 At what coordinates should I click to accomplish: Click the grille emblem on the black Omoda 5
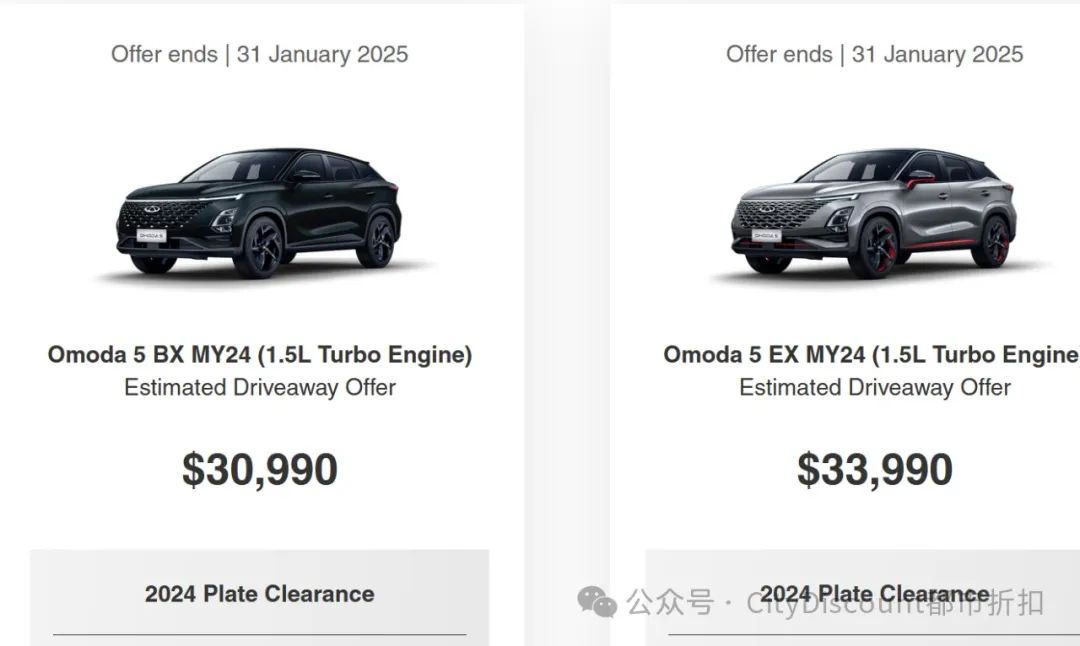(153, 211)
